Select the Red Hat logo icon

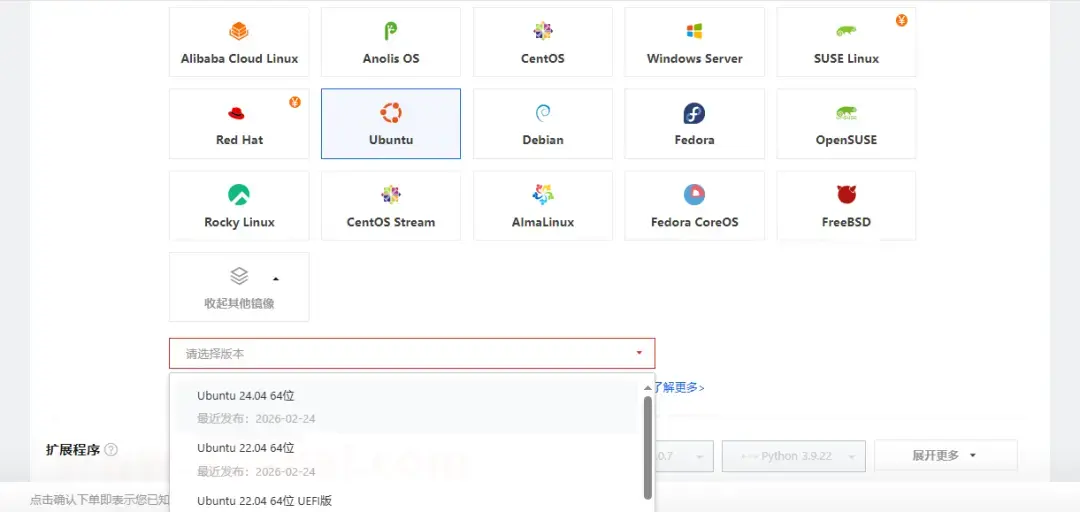point(236,113)
